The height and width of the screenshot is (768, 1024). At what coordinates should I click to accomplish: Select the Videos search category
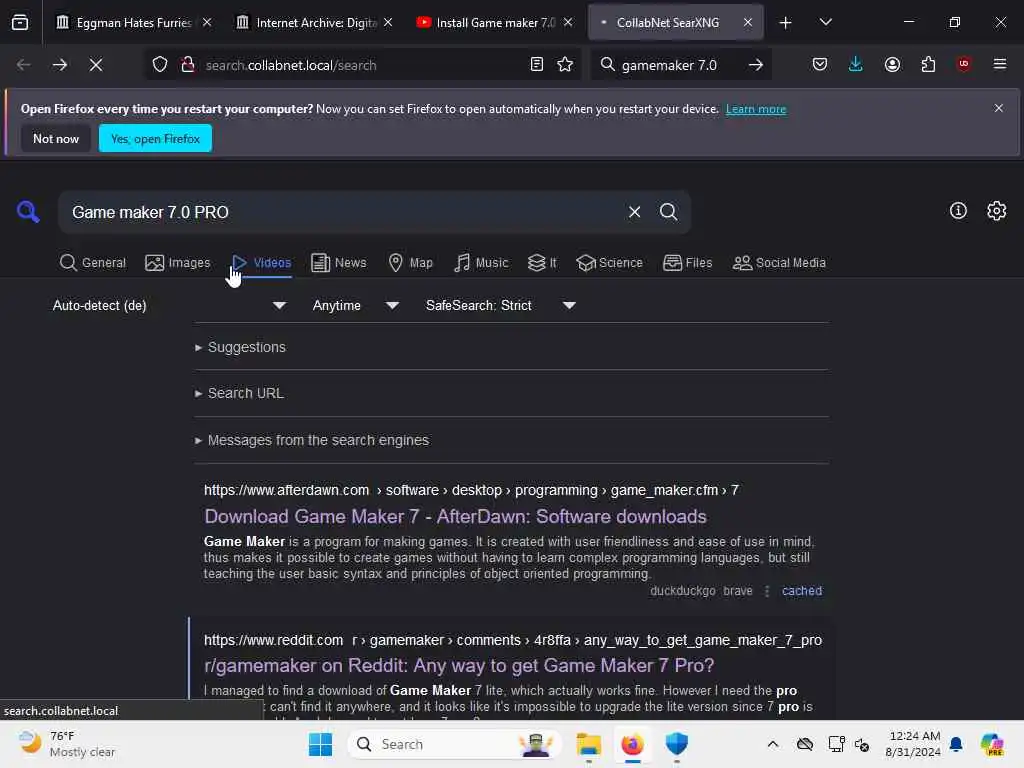(x=261, y=263)
